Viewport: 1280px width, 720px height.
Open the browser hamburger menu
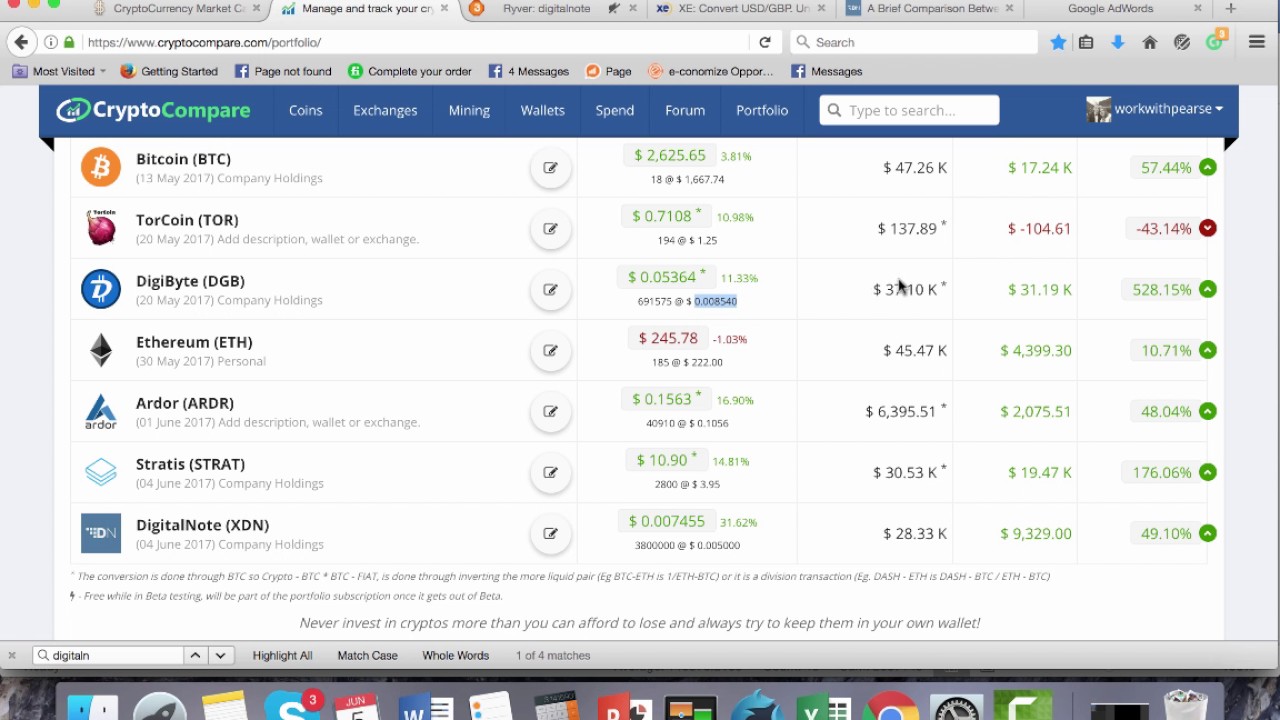[x=1257, y=42]
